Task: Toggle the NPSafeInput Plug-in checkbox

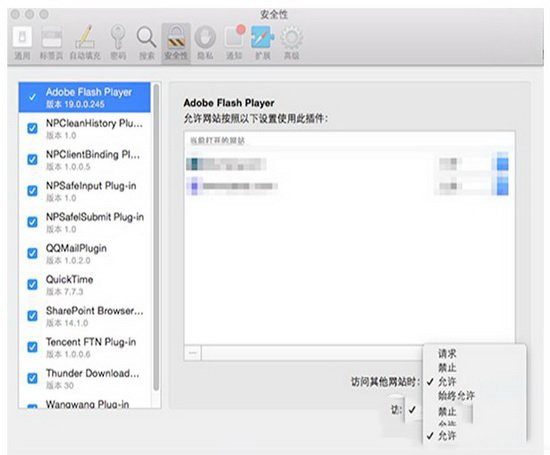Action: [x=32, y=190]
